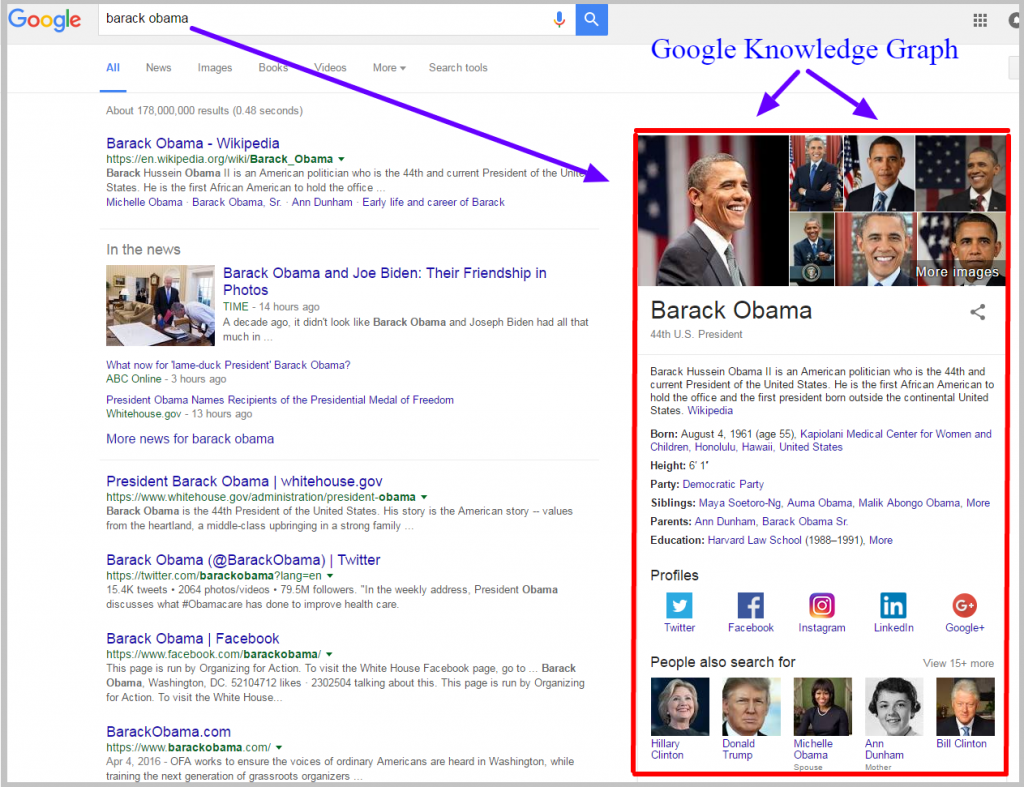The height and width of the screenshot is (787, 1024).
Task: Switch to the Videos tab
Action: (330, 68)
